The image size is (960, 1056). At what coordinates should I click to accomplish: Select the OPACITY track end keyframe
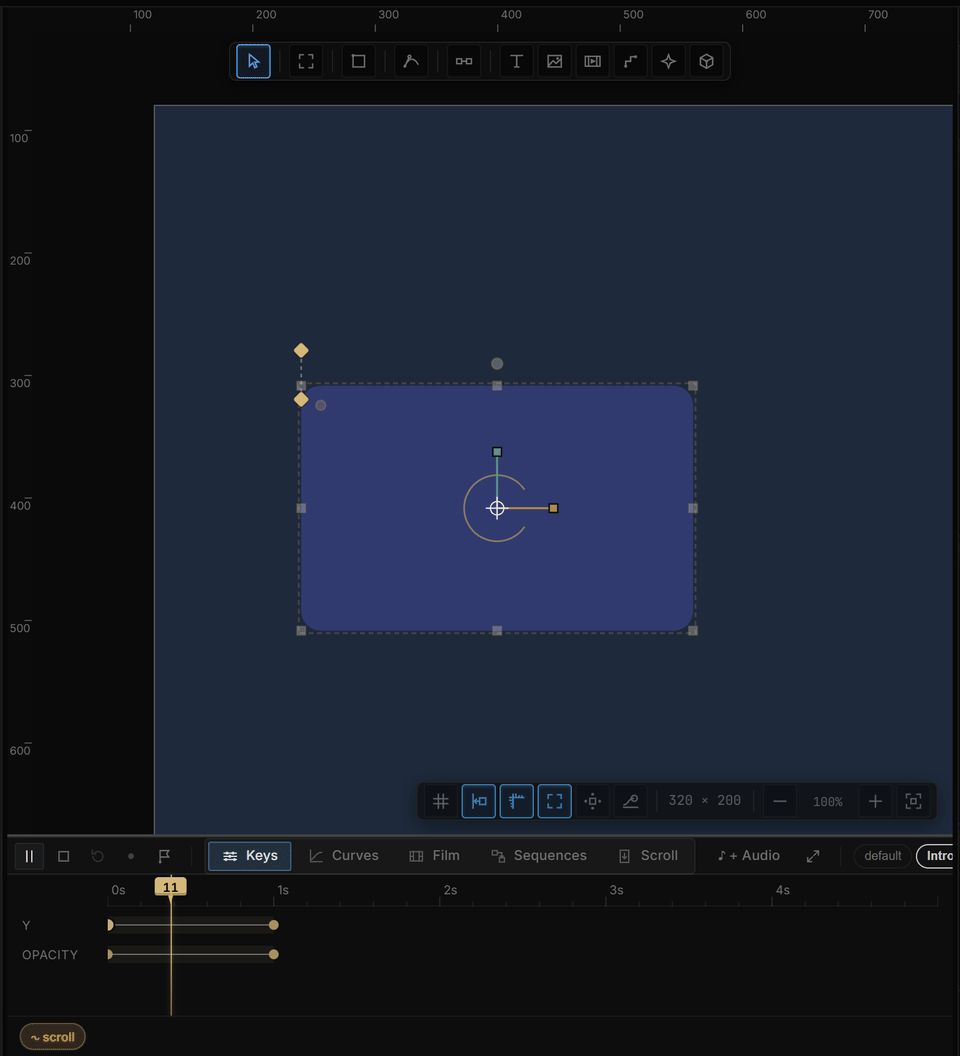pos(274,954)
